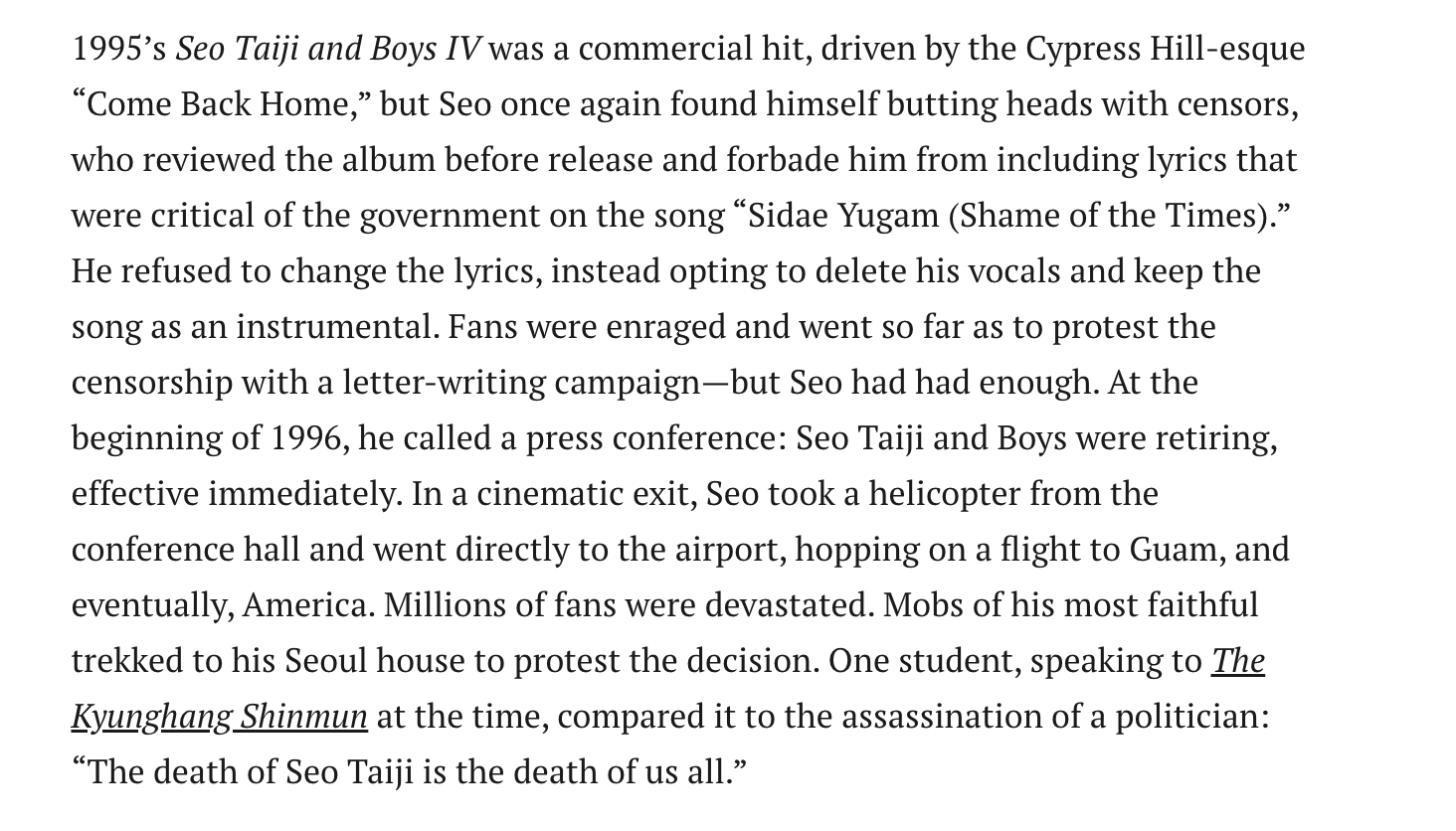Click the underlined "Kyunghang Shinmun" link text
1456x831 pixels.
pos(220,717)
